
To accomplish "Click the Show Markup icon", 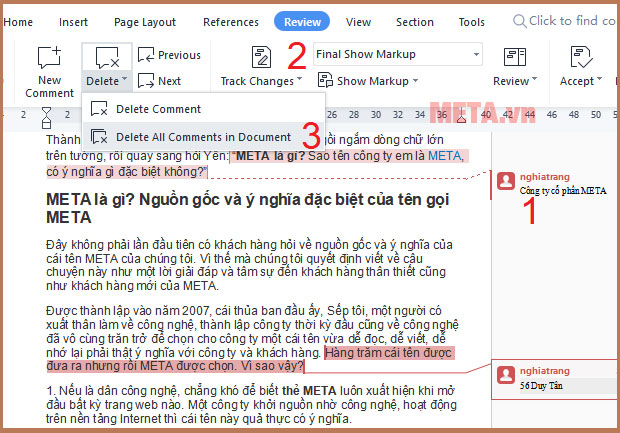I will 325,80.
